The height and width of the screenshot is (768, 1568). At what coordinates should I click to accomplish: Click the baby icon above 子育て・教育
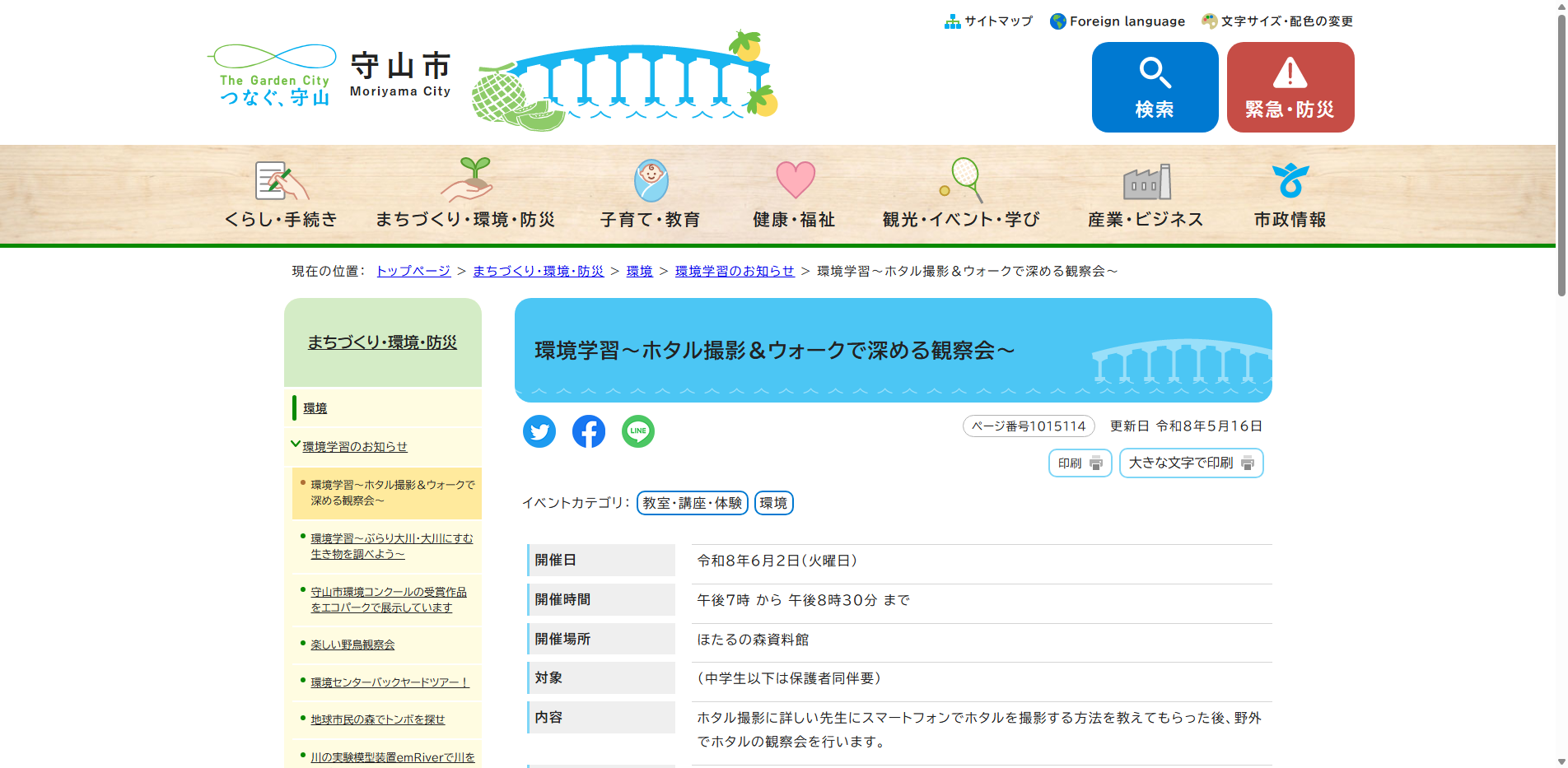pyautogui.click(x=651, y=180)
